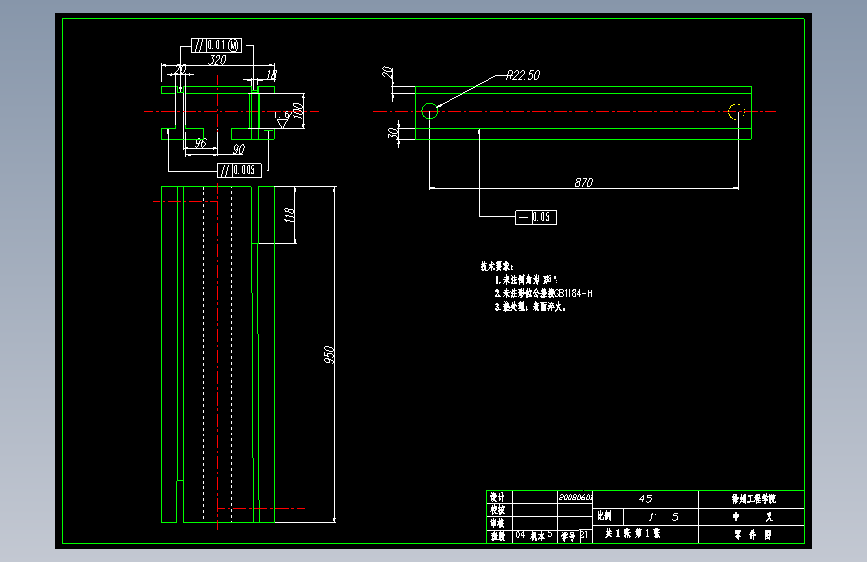867x562 pixels.
Task: Click the third technical requirement line
Action: [x=530, y=306]
